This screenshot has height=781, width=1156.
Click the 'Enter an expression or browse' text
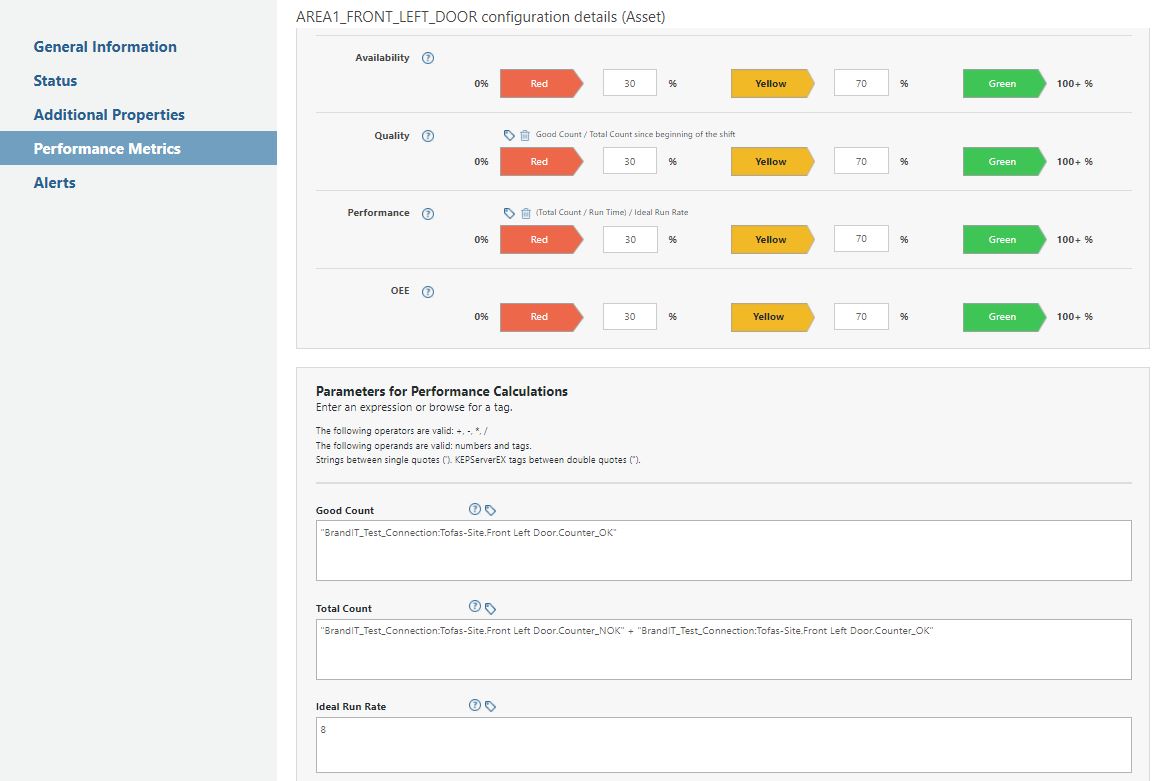(x=414, y=407)
